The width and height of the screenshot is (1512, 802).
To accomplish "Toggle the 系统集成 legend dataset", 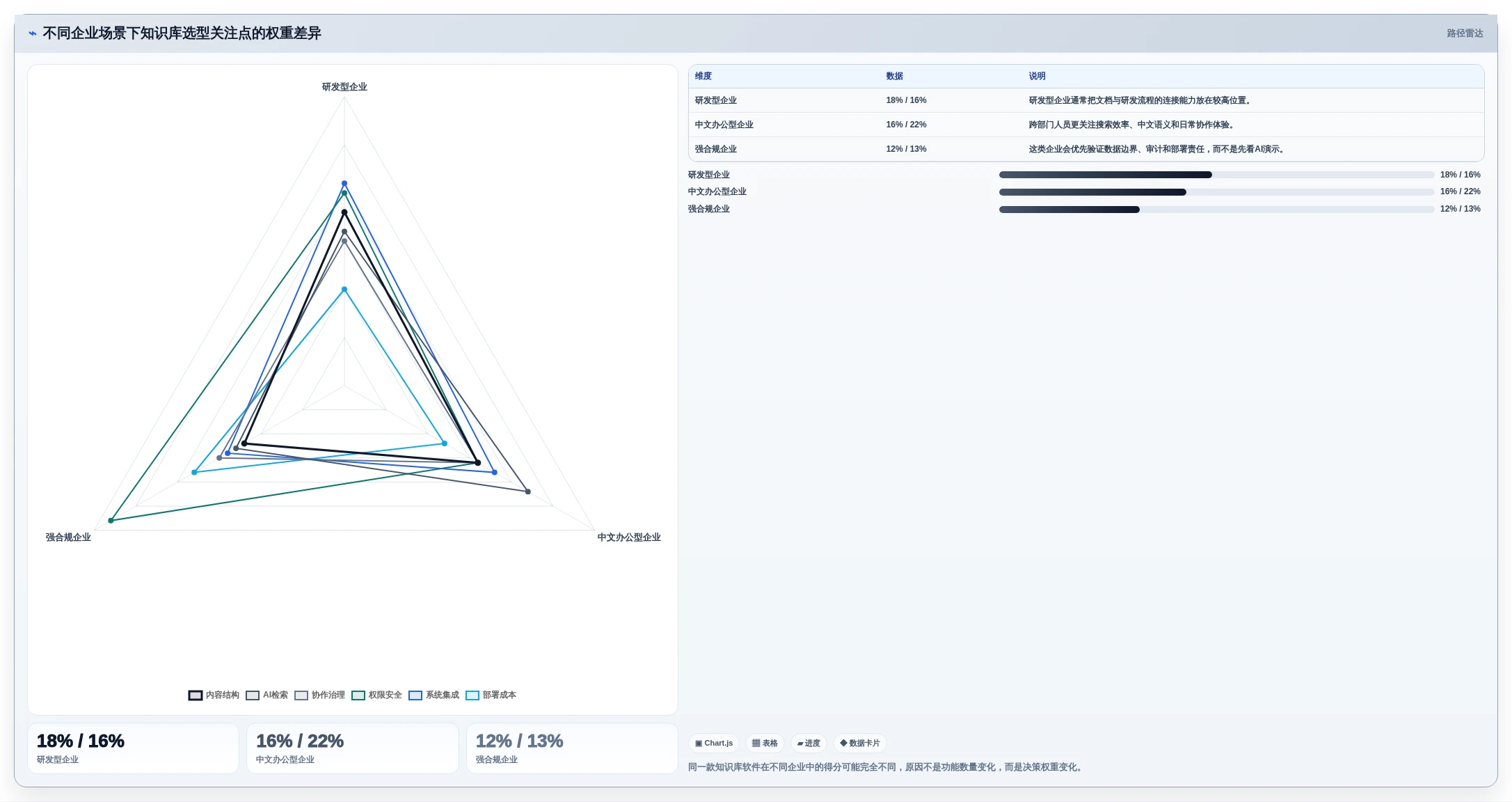I will pyautogui.click(x=433, y=695).
